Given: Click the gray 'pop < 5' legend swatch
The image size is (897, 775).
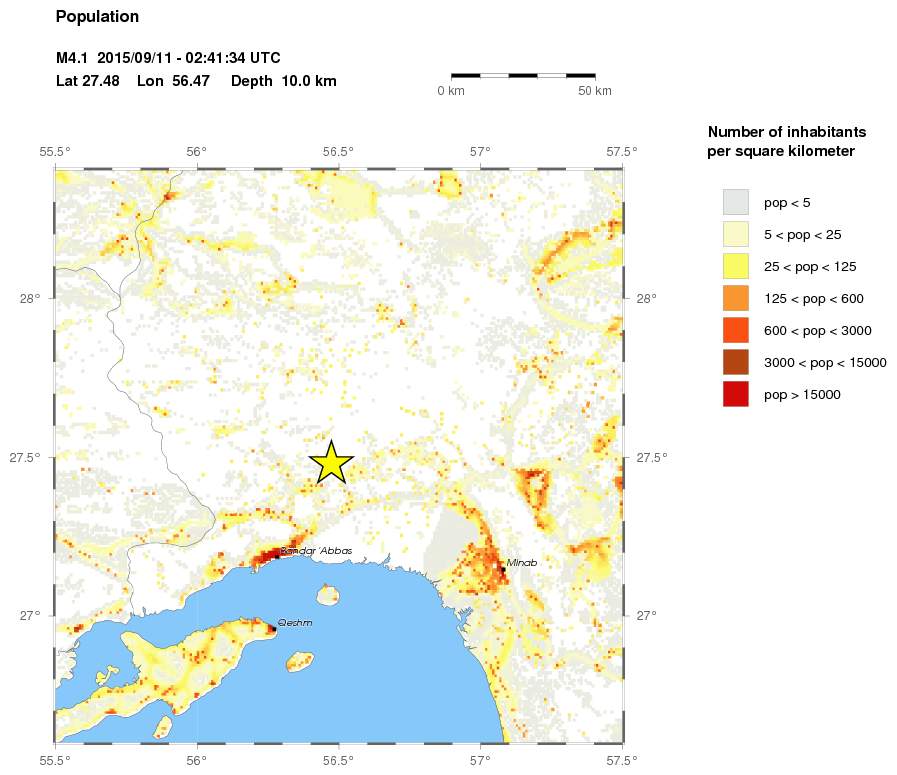Looking at the screenshot, I should (x=735, y=202).
